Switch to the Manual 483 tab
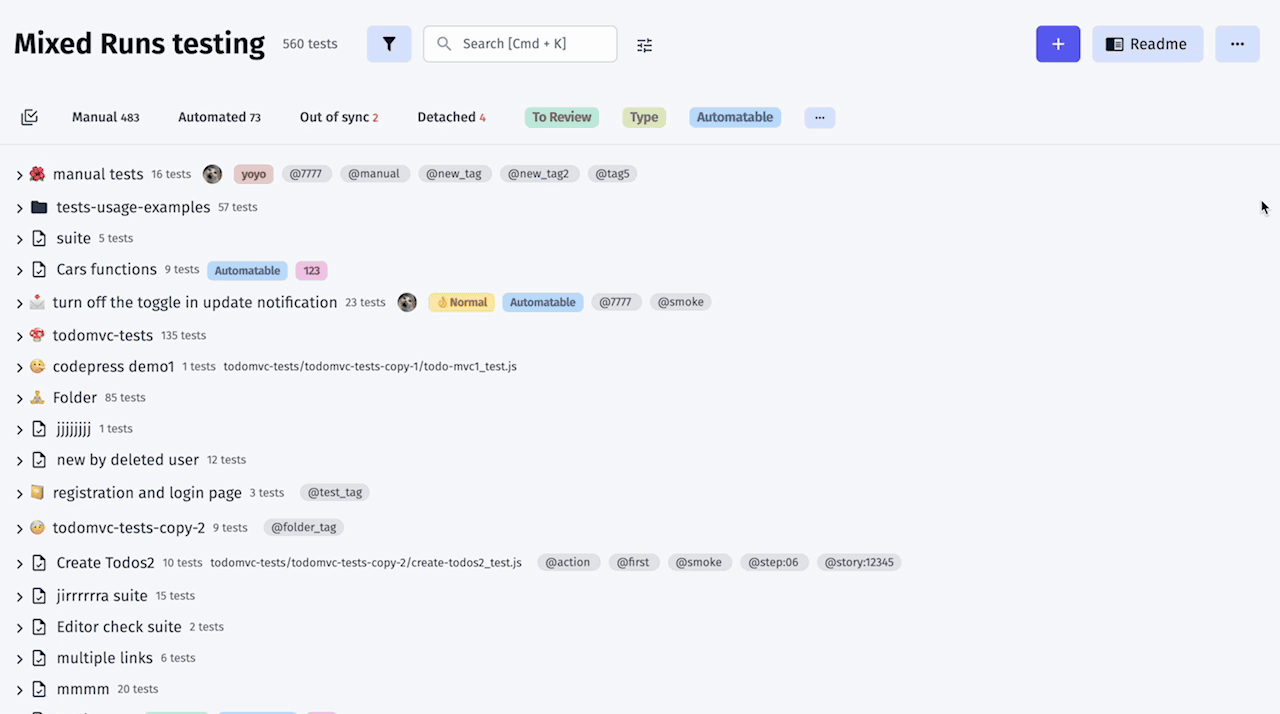Viewport: 1280px width, 714px height. click(x=106, y=117)
